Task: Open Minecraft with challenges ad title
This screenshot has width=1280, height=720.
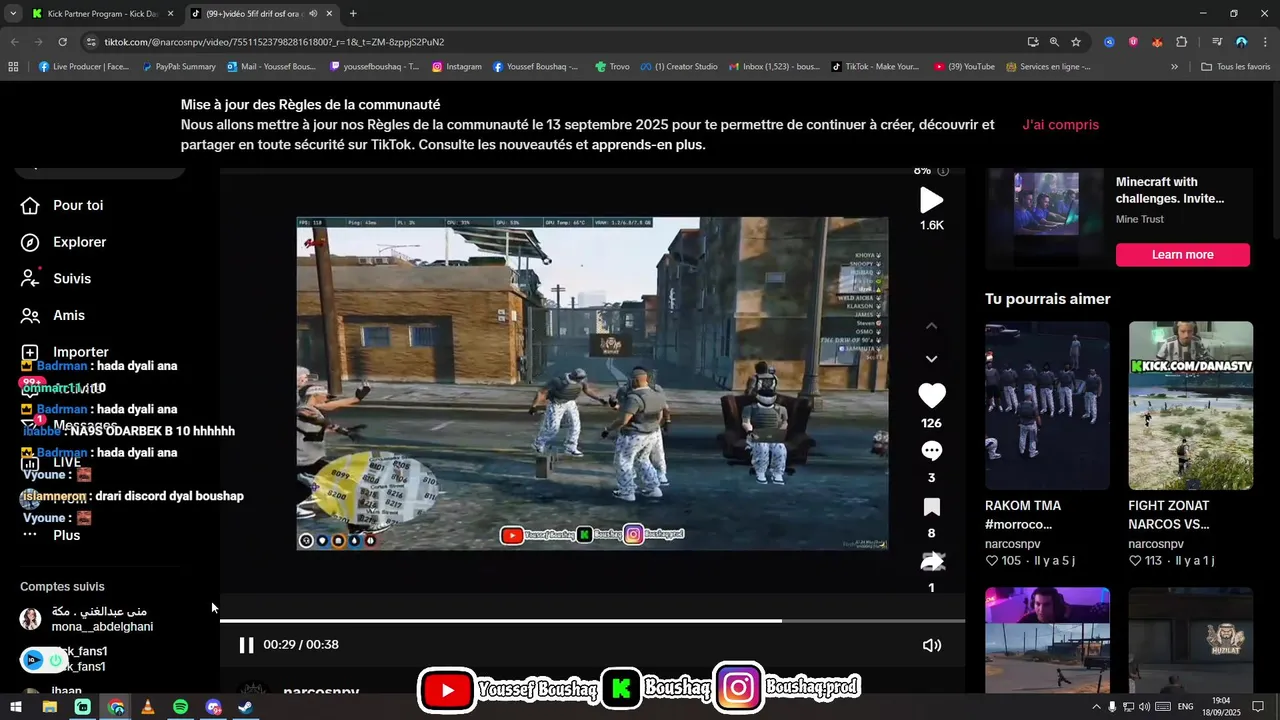Action: [x=1170, y=190]
